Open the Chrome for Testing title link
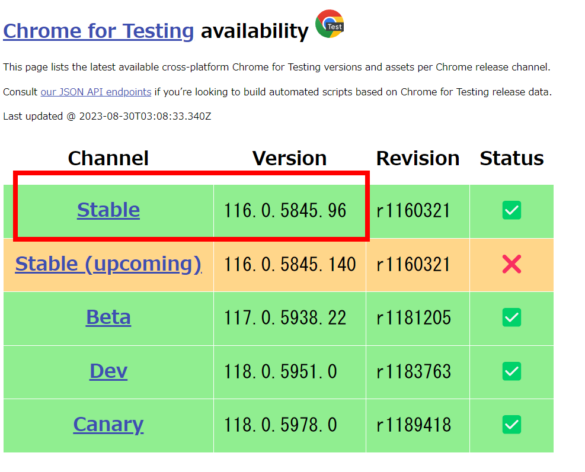The image size is (585, 472). point(98,31)
